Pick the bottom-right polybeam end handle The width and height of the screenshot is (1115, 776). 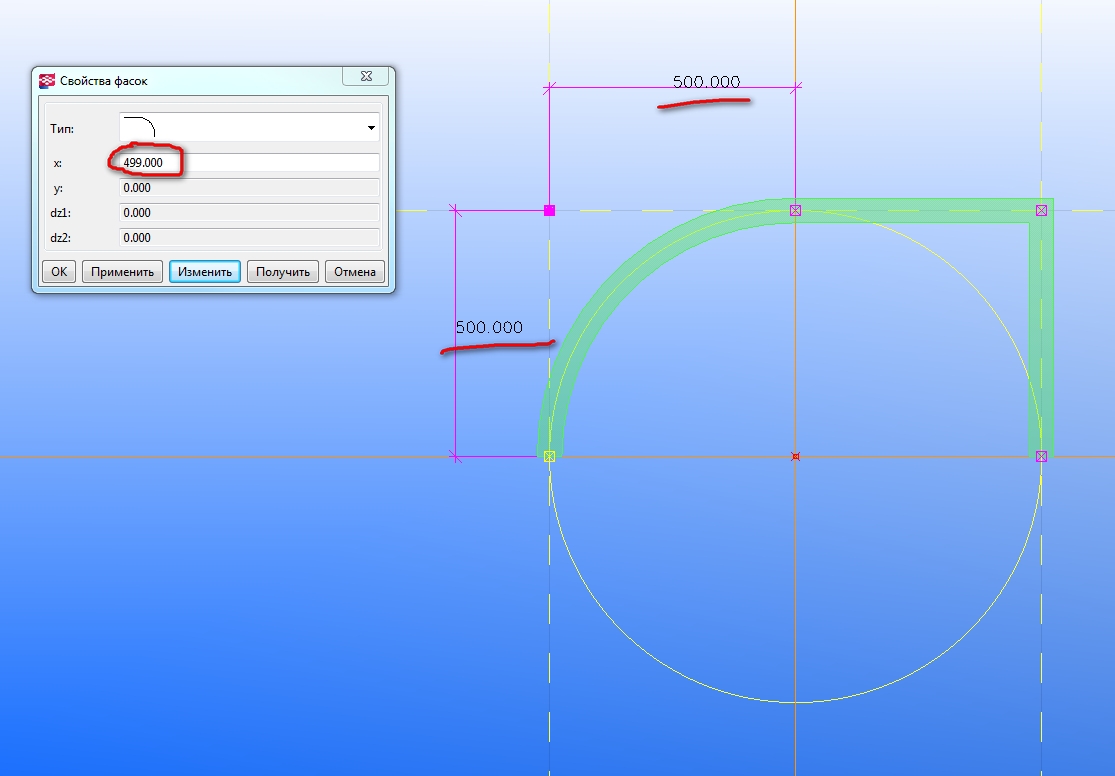(1042, 456)
